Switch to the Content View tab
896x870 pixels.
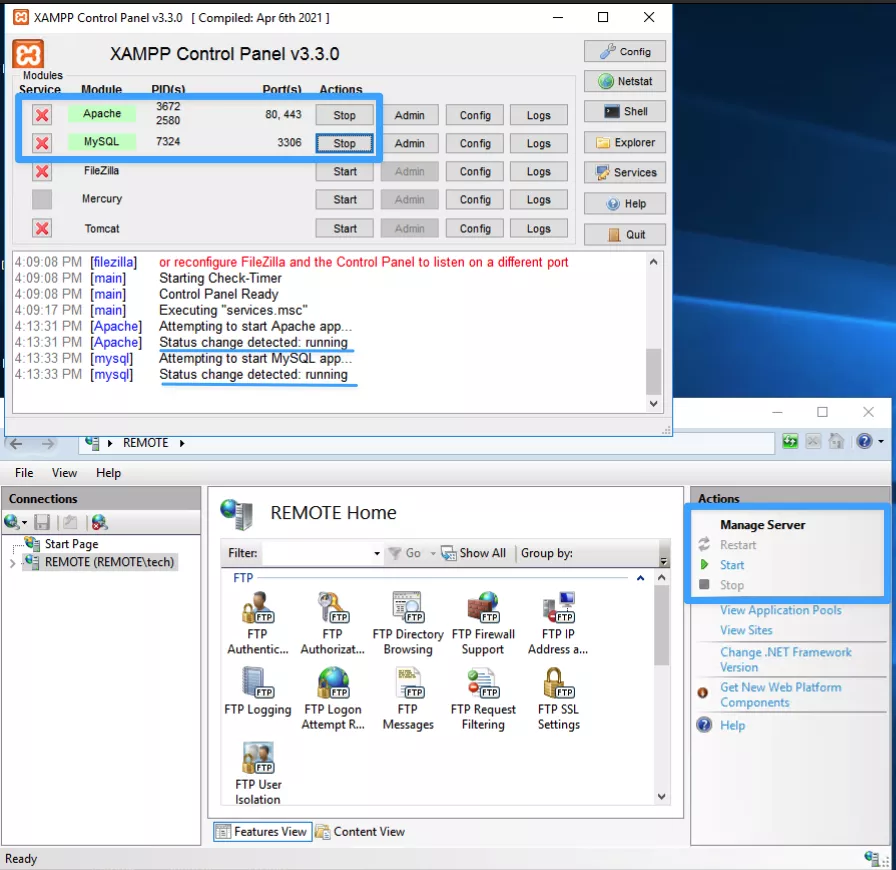(x=360, y=831)
